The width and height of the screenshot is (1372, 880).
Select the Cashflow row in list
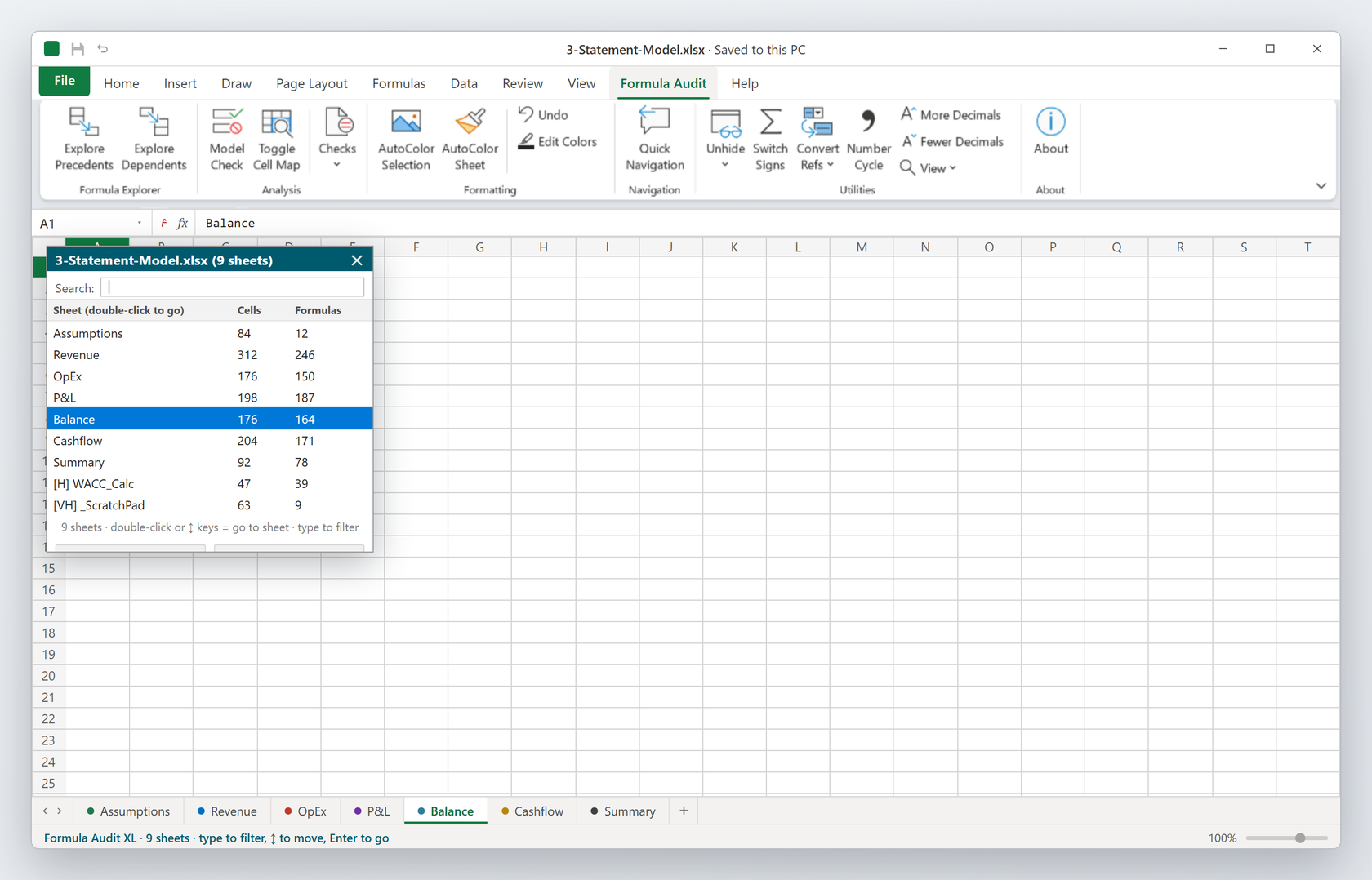tap(210, 441)
